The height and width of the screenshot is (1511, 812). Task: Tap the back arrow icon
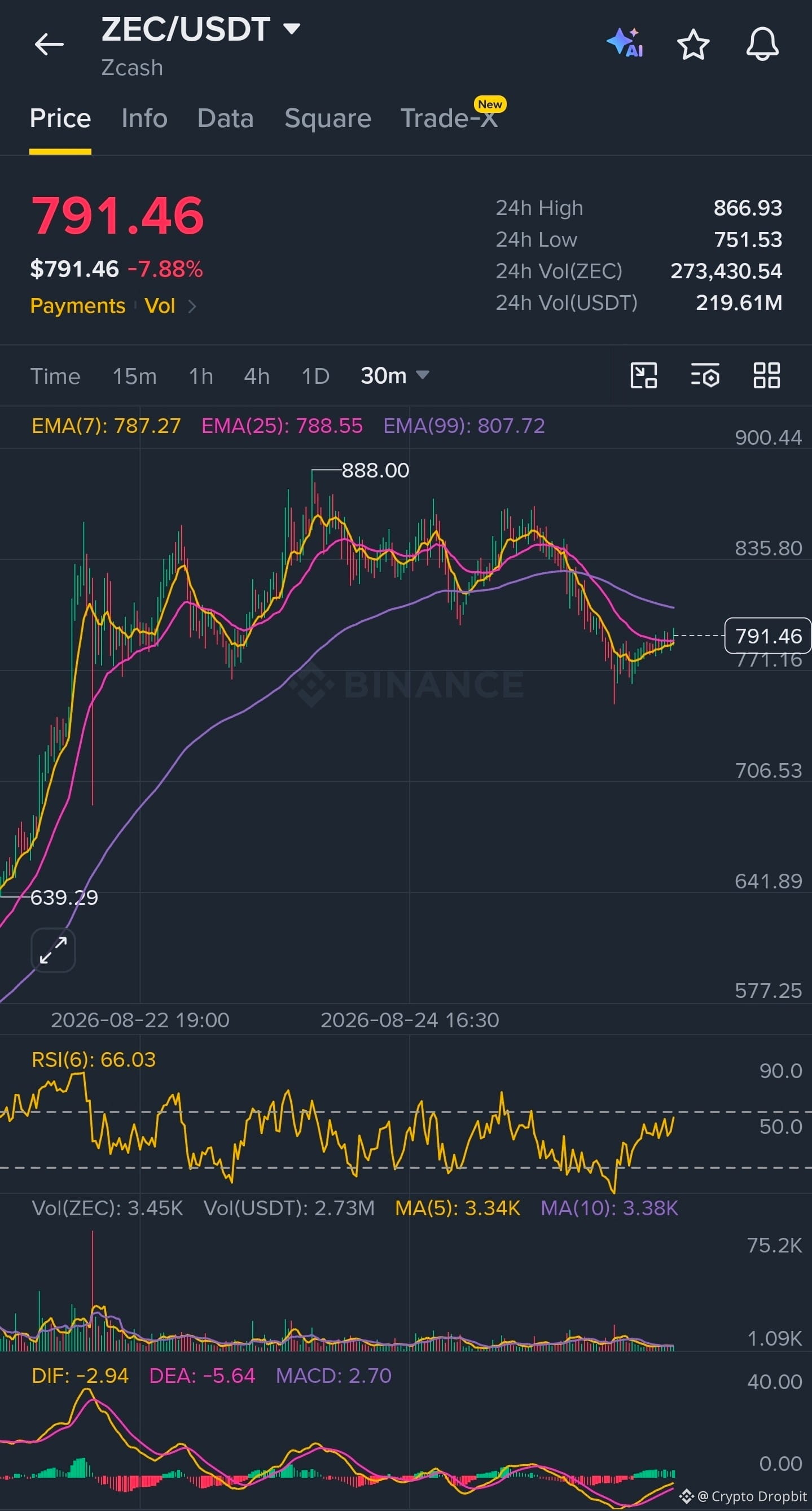pos(49,44)
